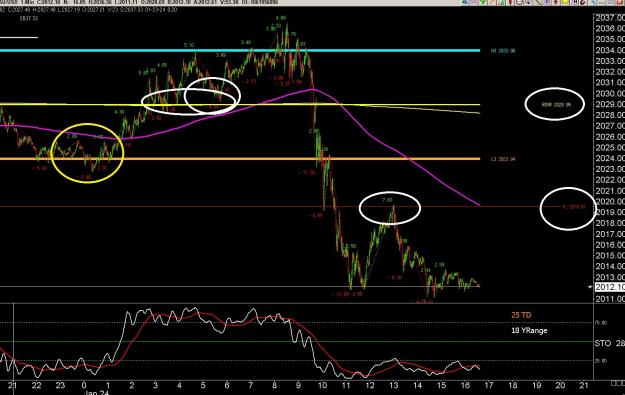This screenshot has width=625, height=395.
Task: Click the hour 0 time axis label
Action: (x=84, y=385)
